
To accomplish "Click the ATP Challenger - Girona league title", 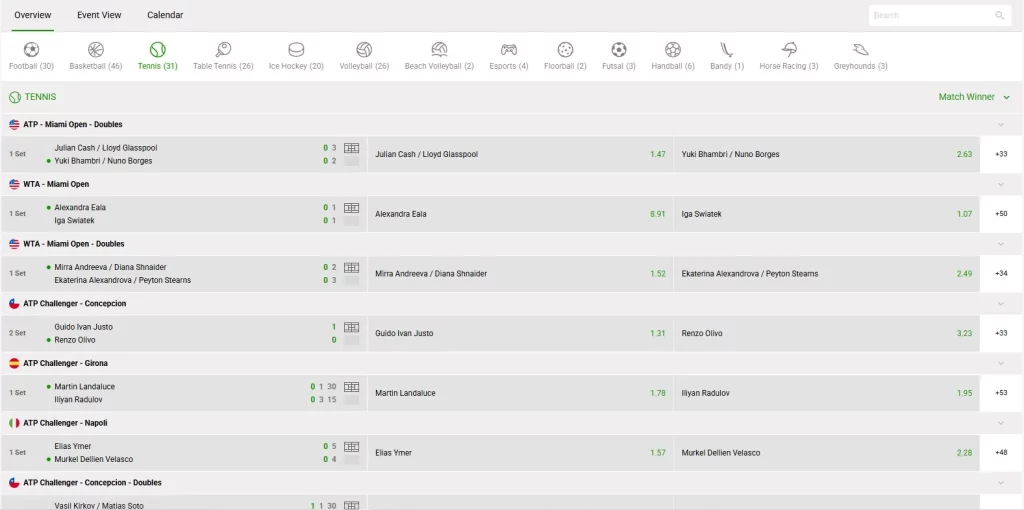I will tap(65, 363).
